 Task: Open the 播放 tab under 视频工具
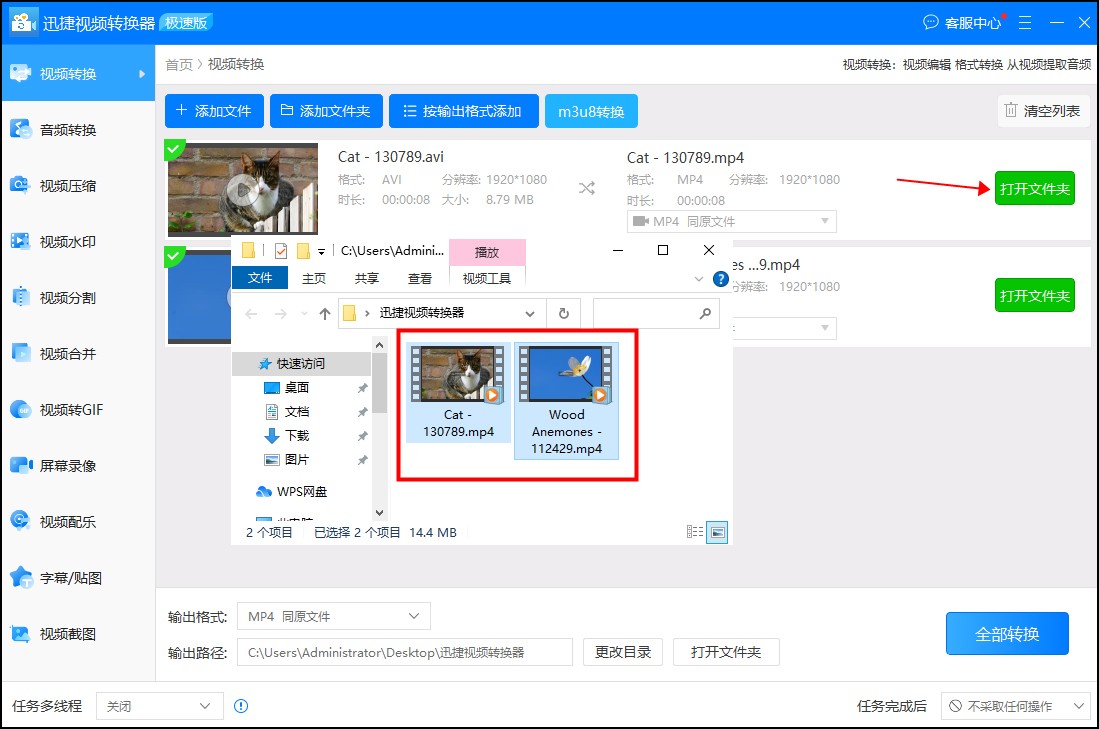tap(487, 252)
